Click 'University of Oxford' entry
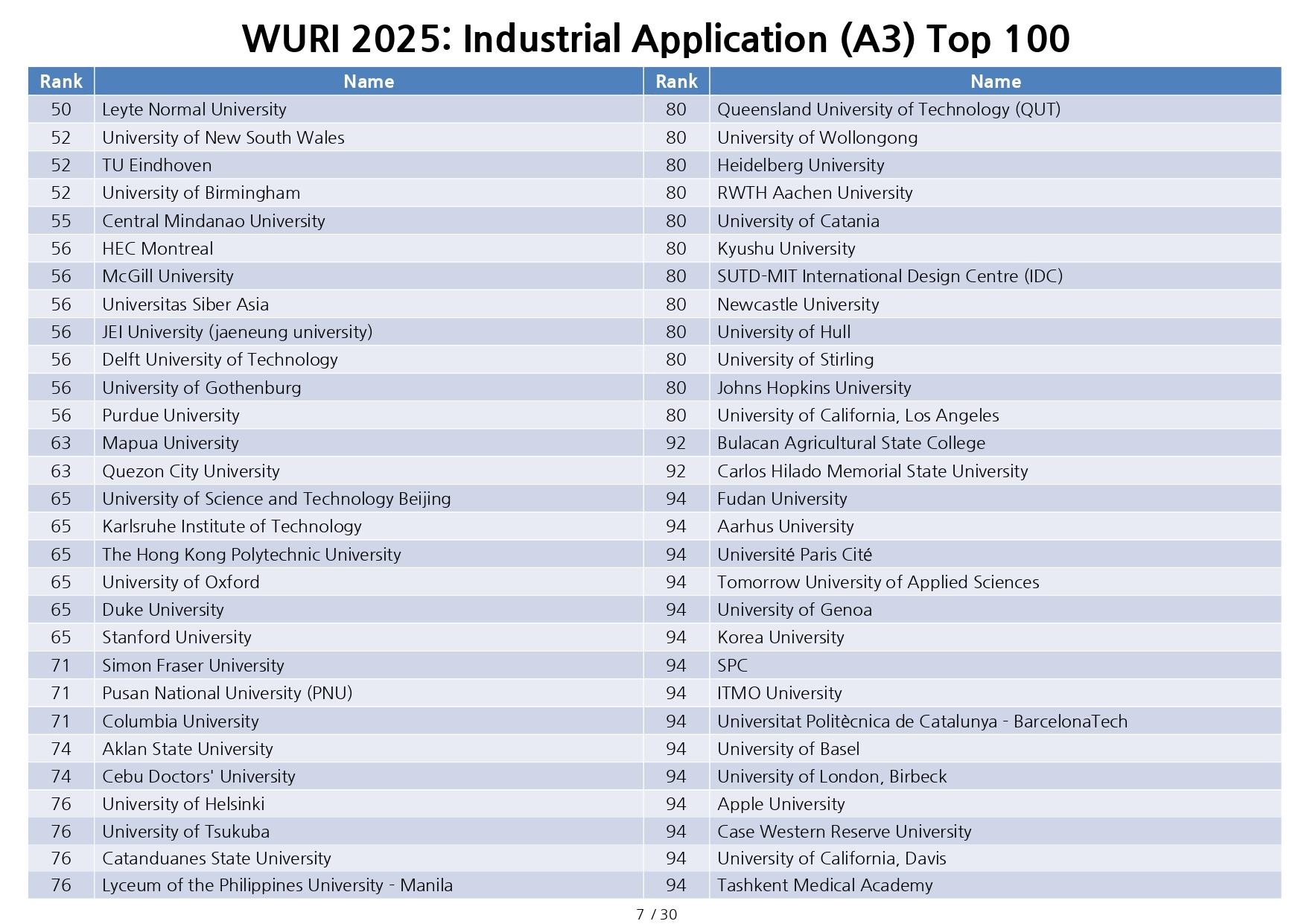This screenshot has height=924, width=1307. (180, 582)
